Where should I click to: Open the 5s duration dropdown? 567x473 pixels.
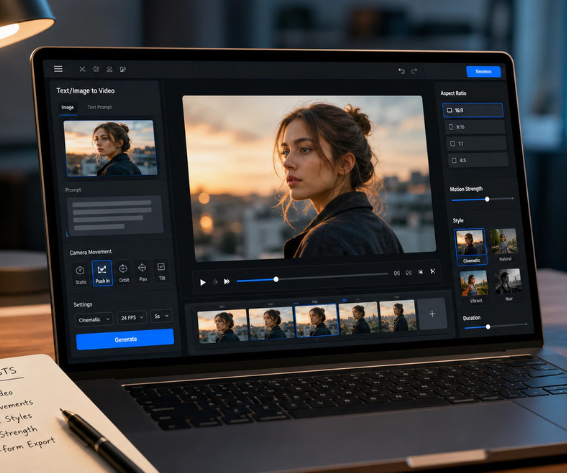161,316
